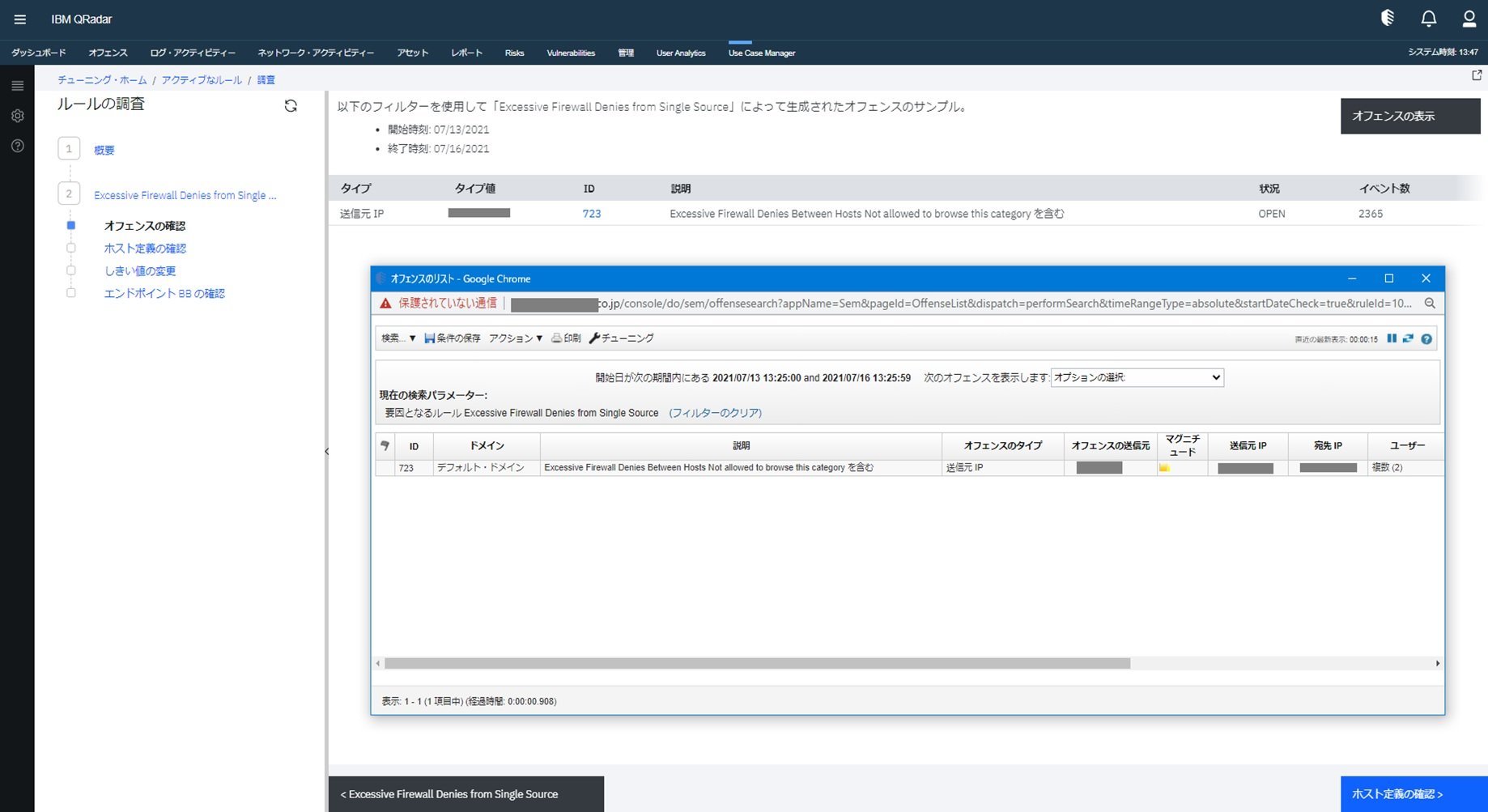Screen dimensions: 1488x812
Task: Go to step 1 概要
Action: tap(104, 150)
